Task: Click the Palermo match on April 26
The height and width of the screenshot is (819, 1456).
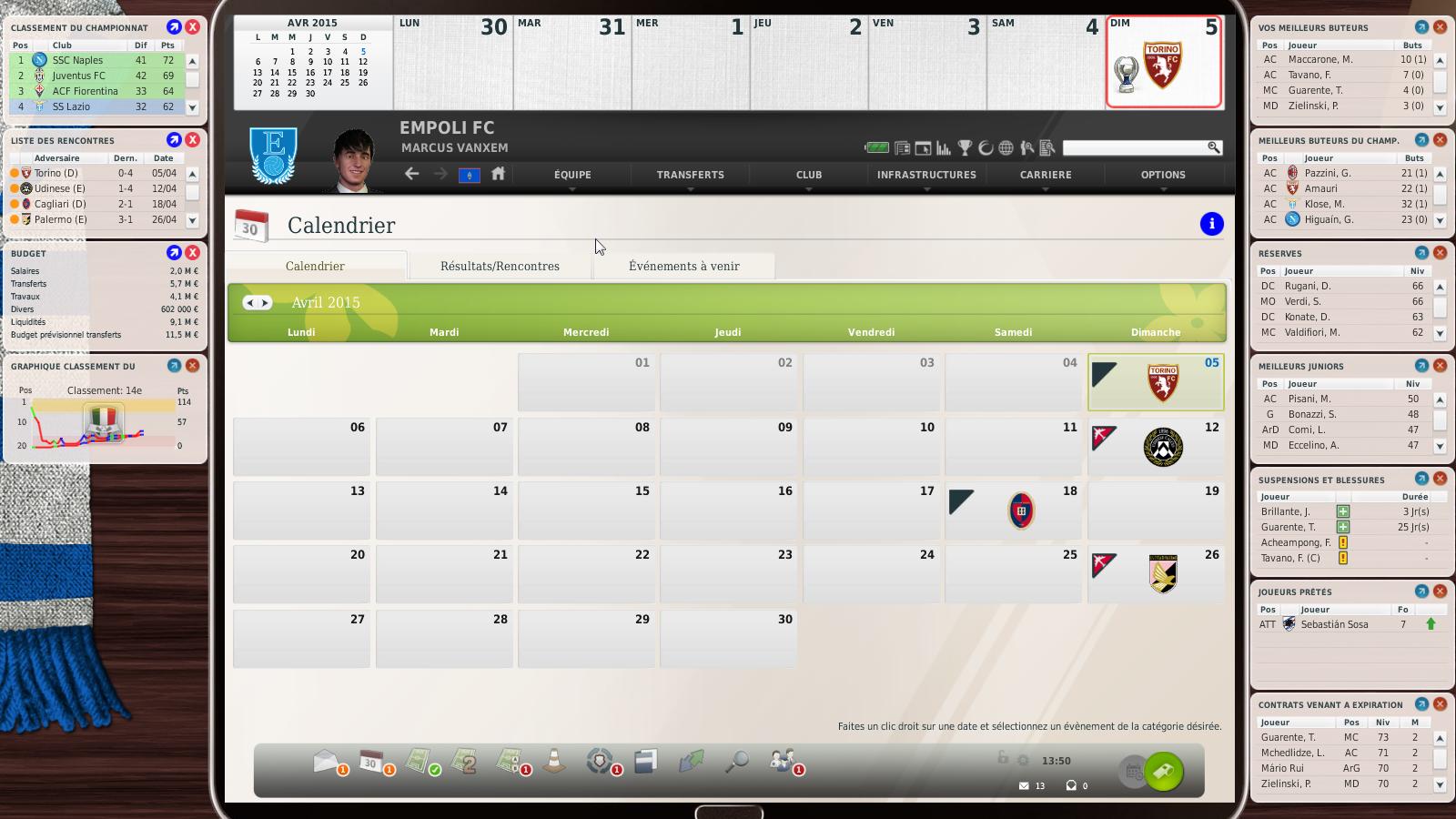Action: pyautogui.click(x=1156, y=574)
